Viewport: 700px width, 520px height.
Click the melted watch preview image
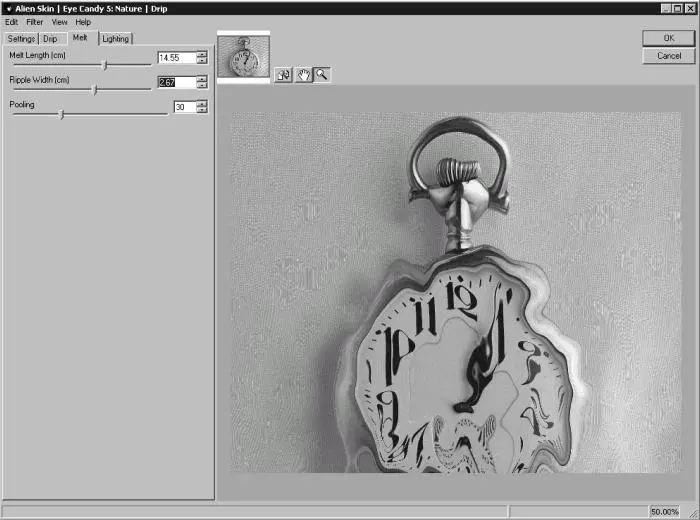tap(456, 292)
